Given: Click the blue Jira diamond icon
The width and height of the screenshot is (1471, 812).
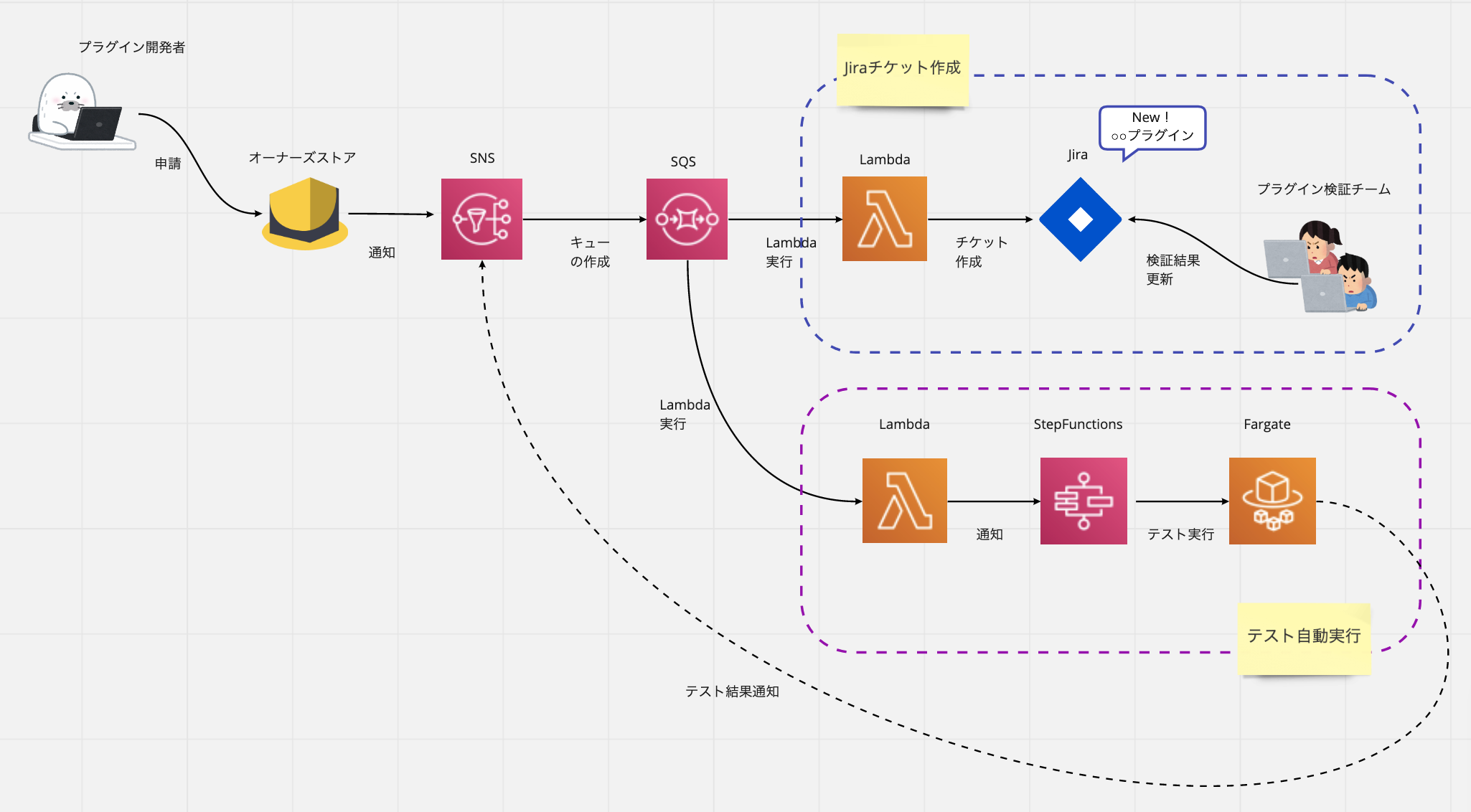Looking at the screenshot, I should (1081, 219).
